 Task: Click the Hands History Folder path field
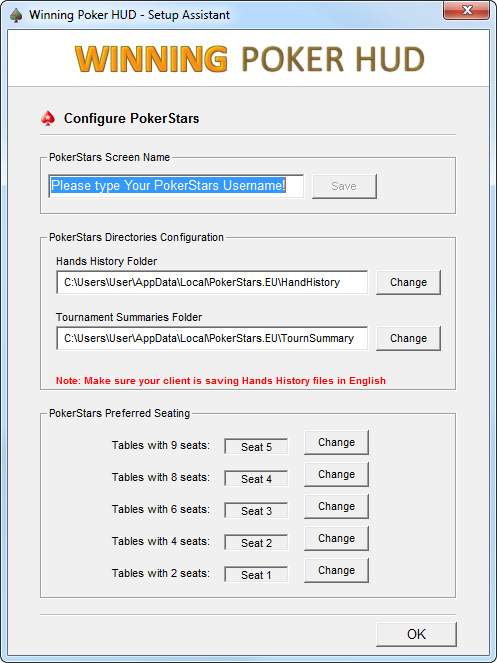click(212, 282)
